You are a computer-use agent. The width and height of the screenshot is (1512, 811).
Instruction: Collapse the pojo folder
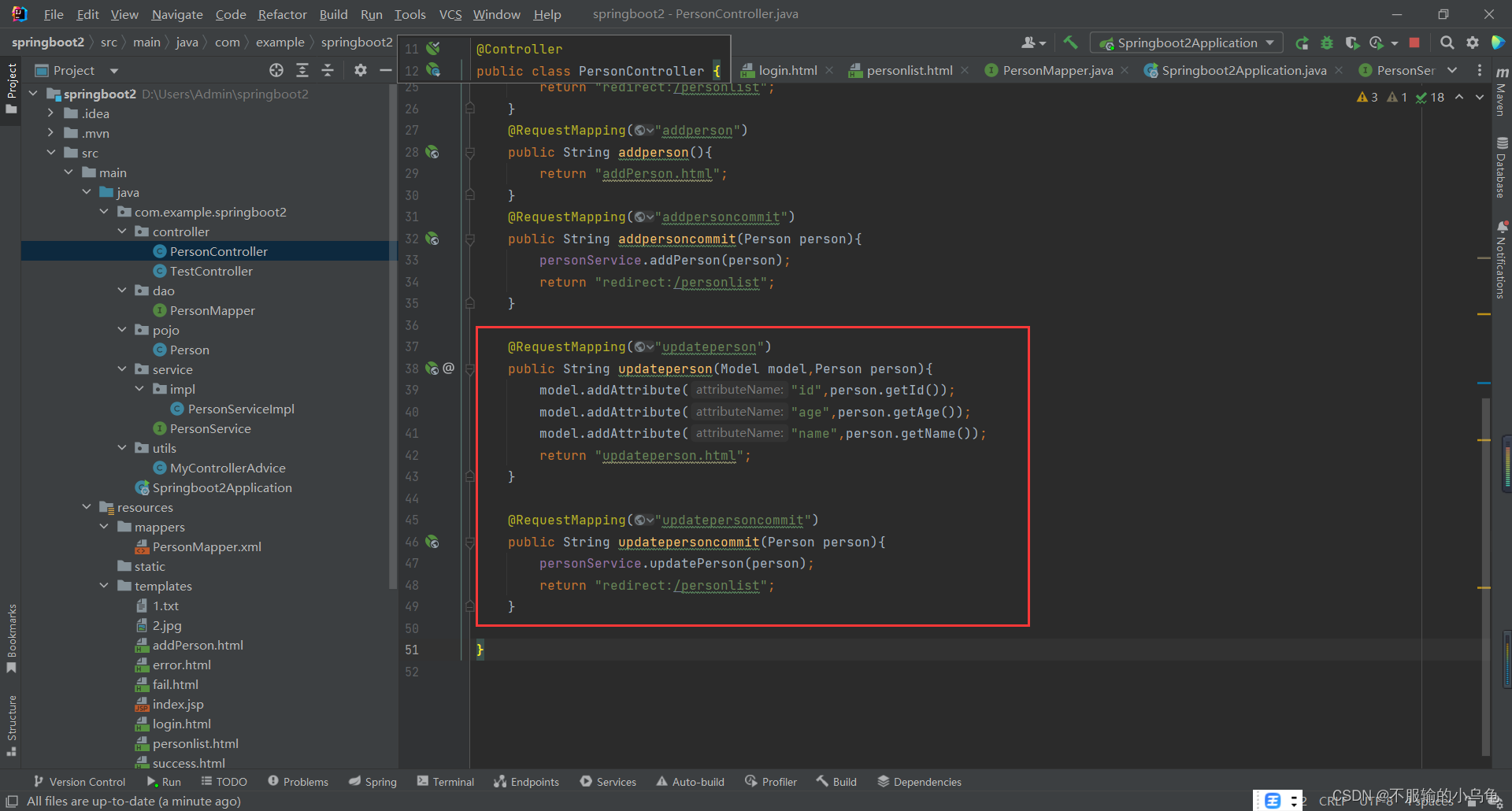click(x=122, y=330)
